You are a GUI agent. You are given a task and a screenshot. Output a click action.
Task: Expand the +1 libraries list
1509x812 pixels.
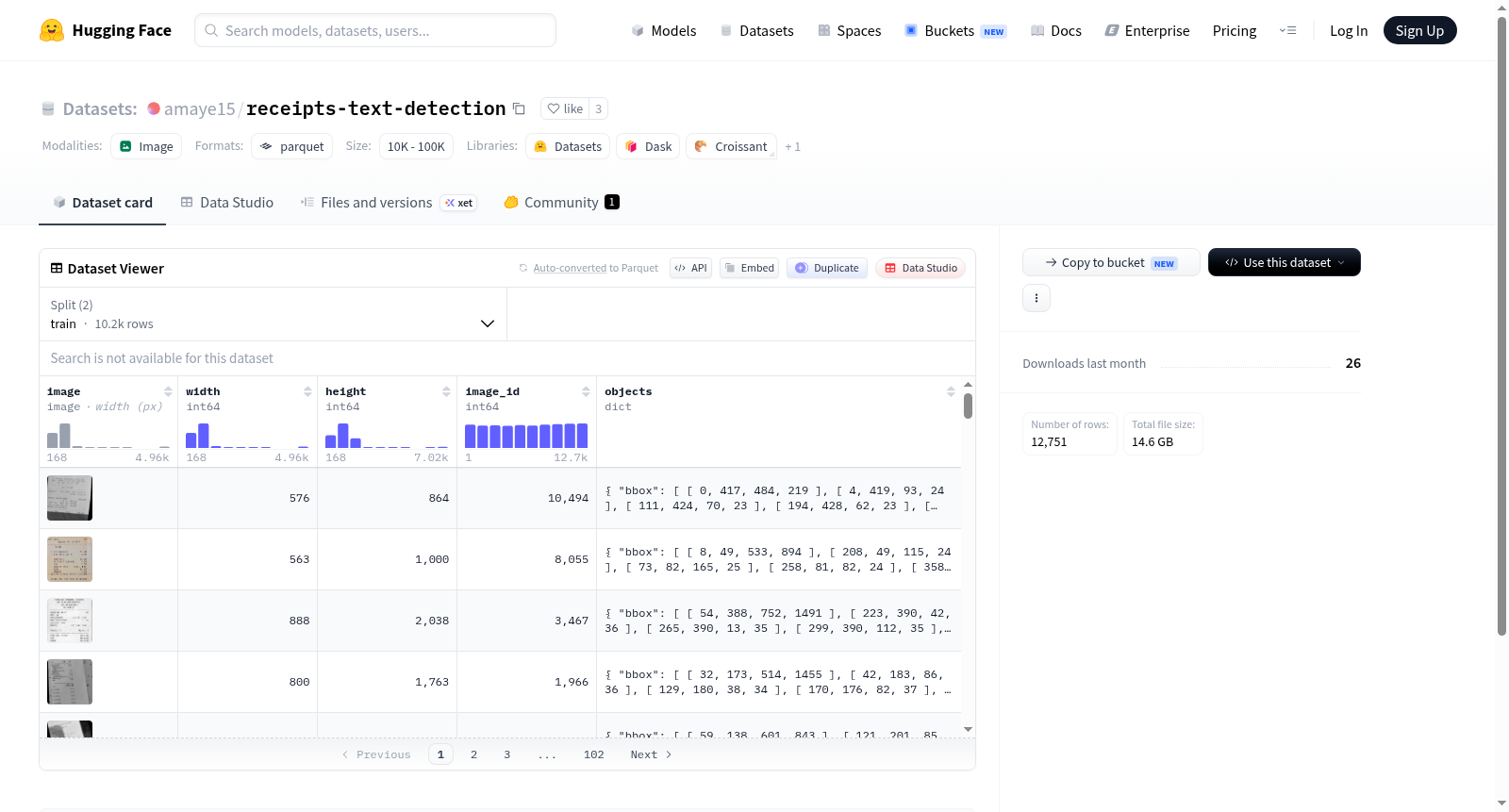[792, 147]
